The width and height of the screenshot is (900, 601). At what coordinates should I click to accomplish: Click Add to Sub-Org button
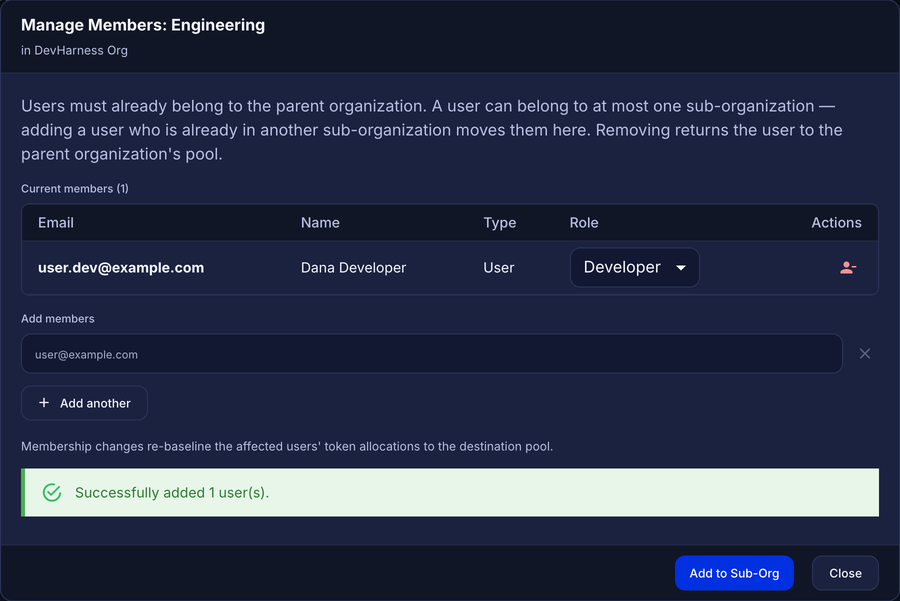coord(734,573)
